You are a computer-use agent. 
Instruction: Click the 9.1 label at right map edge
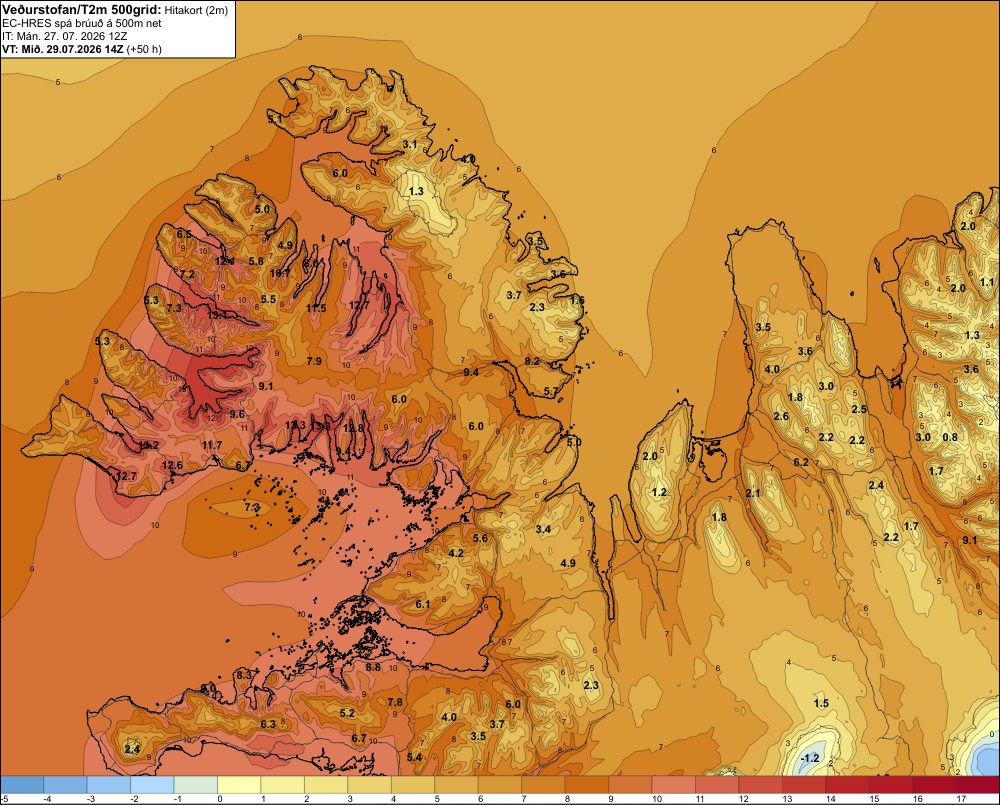point(969,540)
